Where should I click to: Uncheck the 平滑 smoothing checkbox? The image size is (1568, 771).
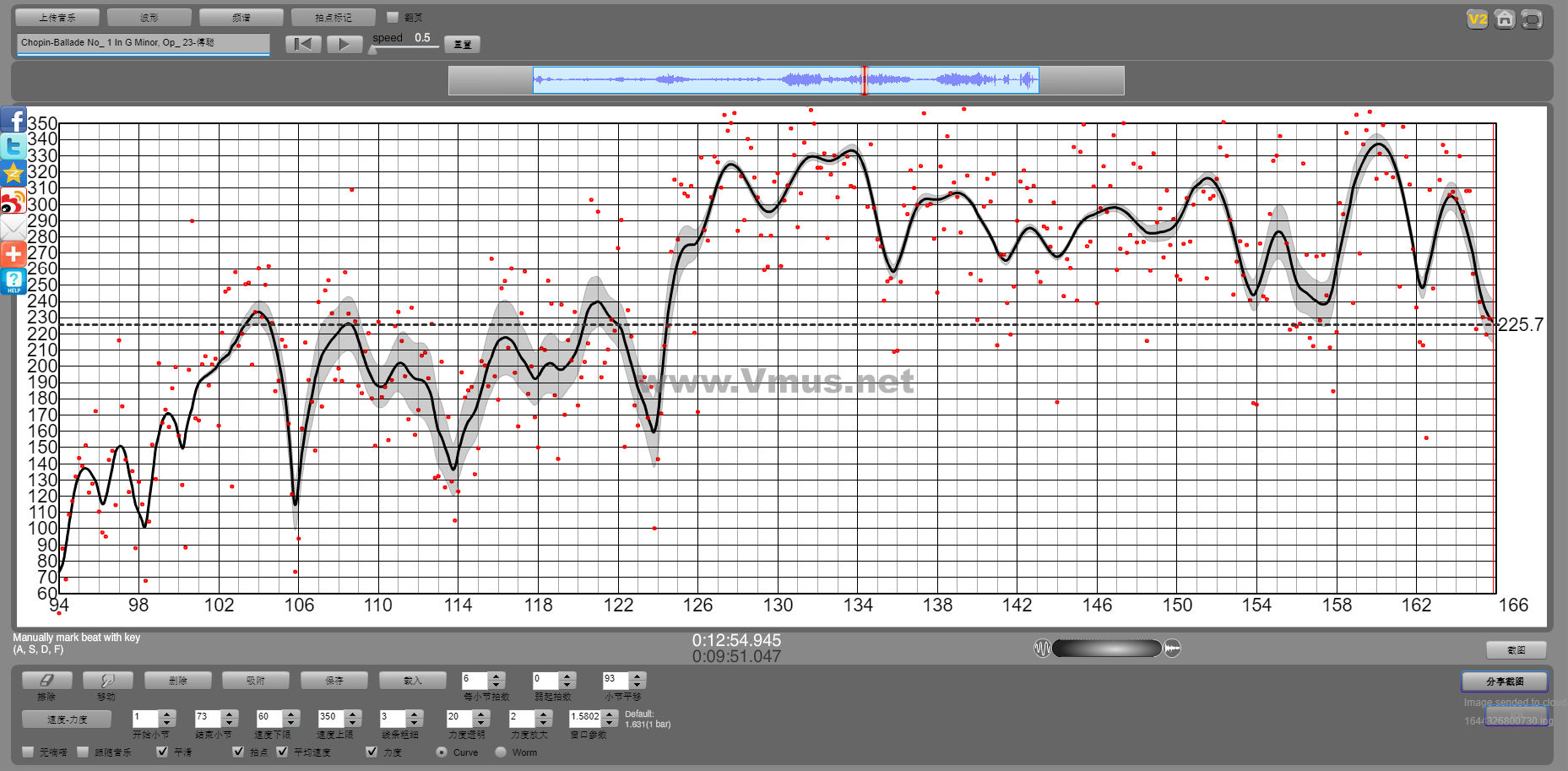pos(162,752)
